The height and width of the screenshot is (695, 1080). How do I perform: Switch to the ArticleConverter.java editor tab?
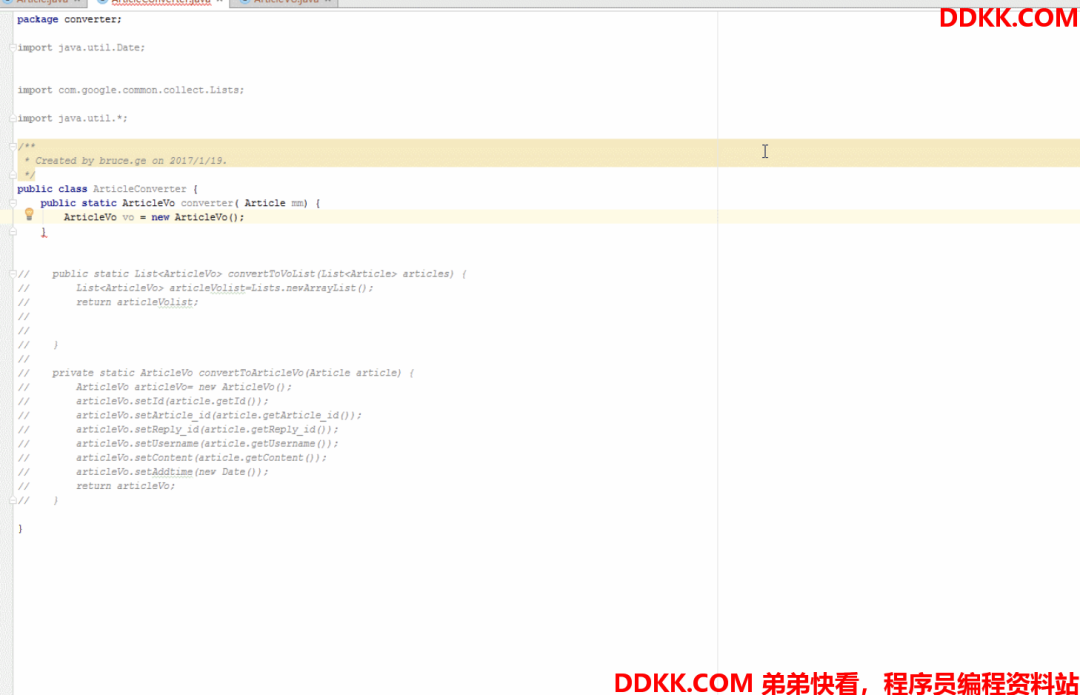click(160, 2)
